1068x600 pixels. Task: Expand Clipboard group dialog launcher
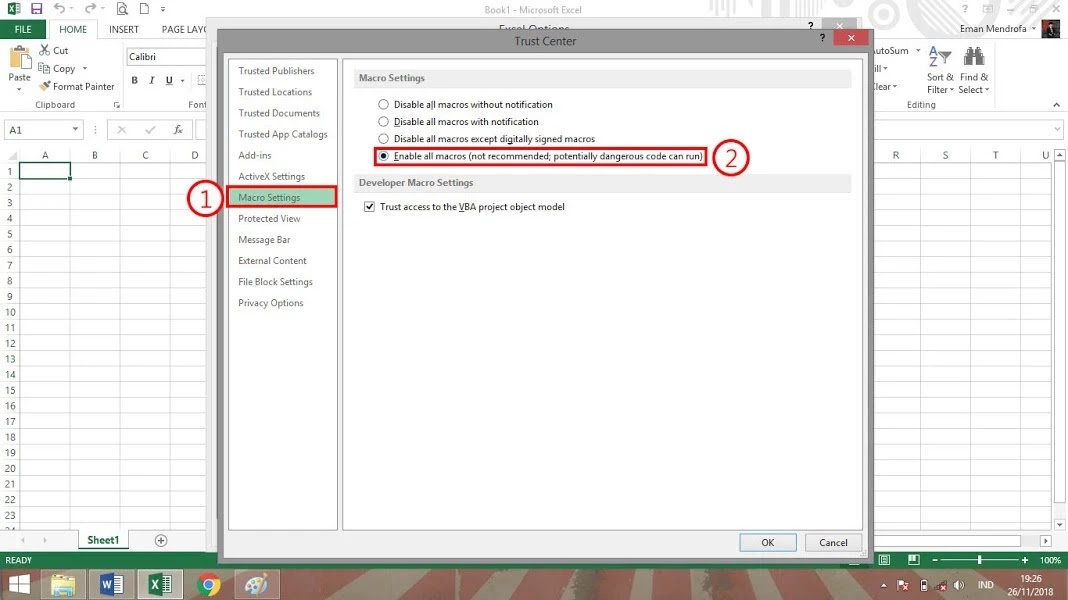(x=116, y=105)
